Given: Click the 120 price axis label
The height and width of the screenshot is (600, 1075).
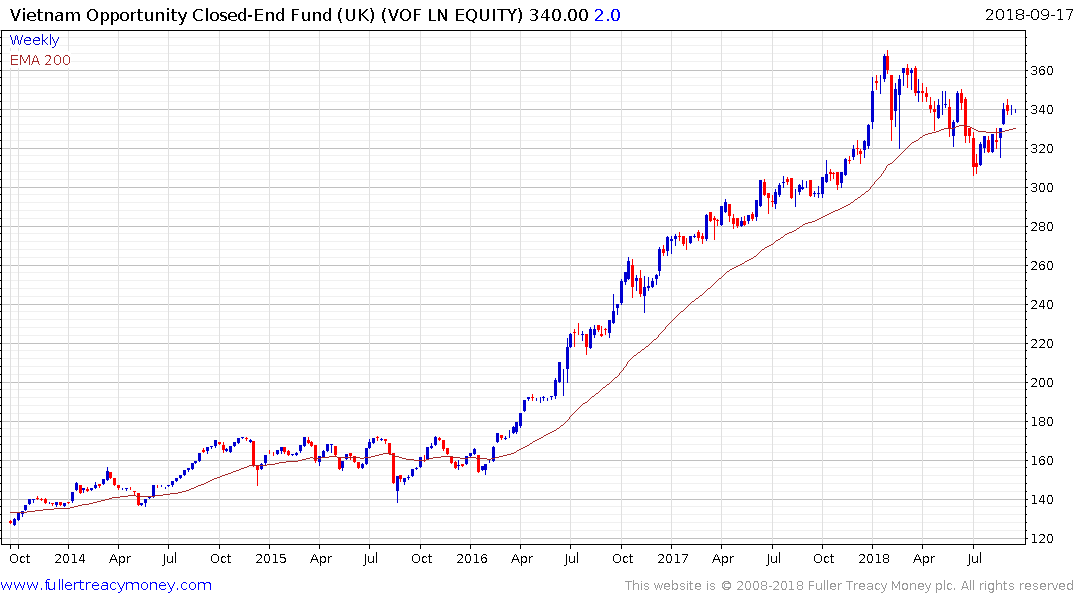Looking at the screenshot, I should [x=1042, y=539].
